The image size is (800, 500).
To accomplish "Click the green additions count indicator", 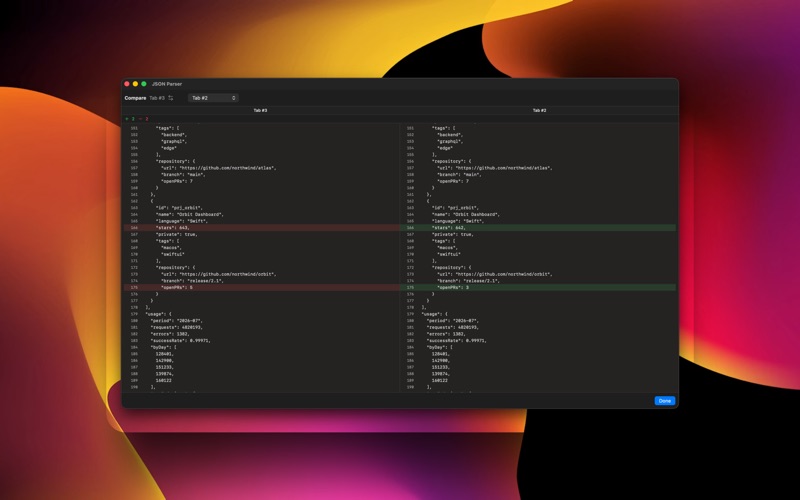I will coord(130,119).
